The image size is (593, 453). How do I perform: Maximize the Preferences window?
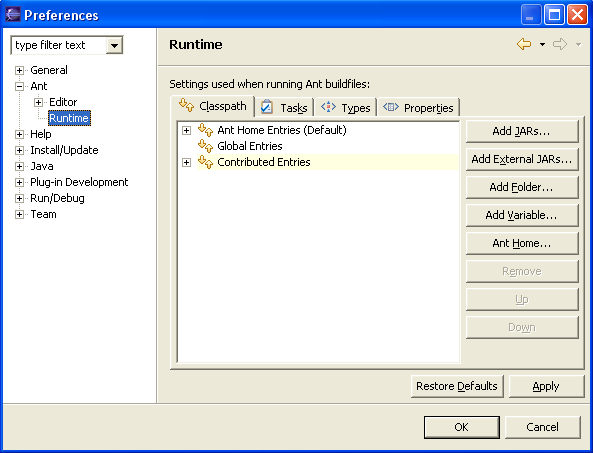click(554, 15)
